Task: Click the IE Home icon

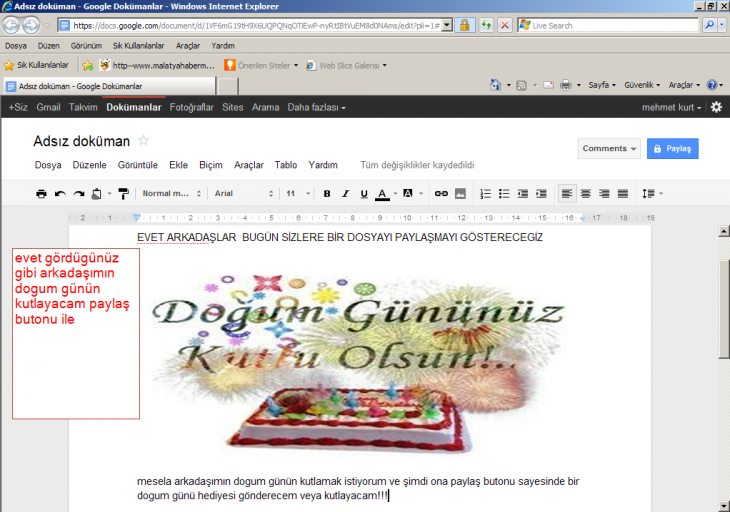Action: tap(495, 85)
